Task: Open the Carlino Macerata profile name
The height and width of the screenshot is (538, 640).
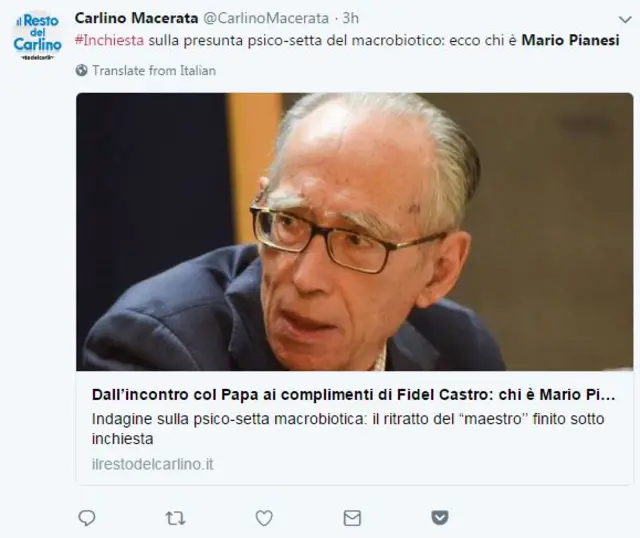Action: pos(137,18)
